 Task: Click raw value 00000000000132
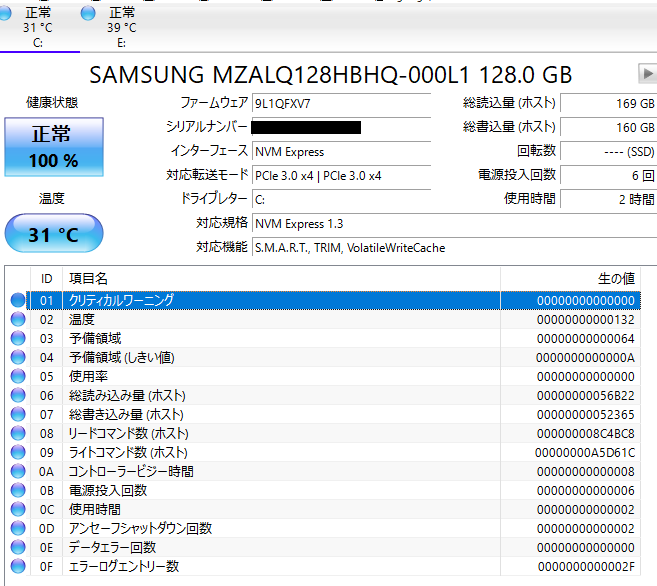coord(586,320)
